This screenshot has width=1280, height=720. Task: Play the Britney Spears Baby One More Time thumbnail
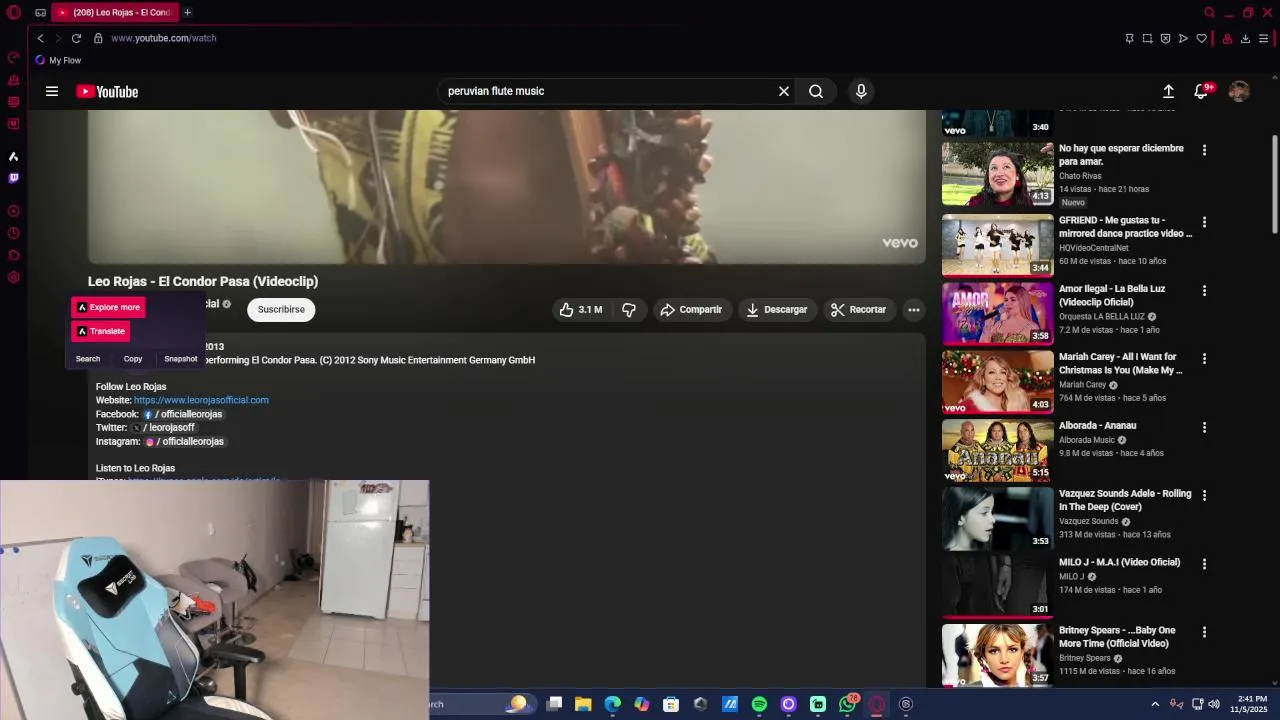[x=997, y=655]
